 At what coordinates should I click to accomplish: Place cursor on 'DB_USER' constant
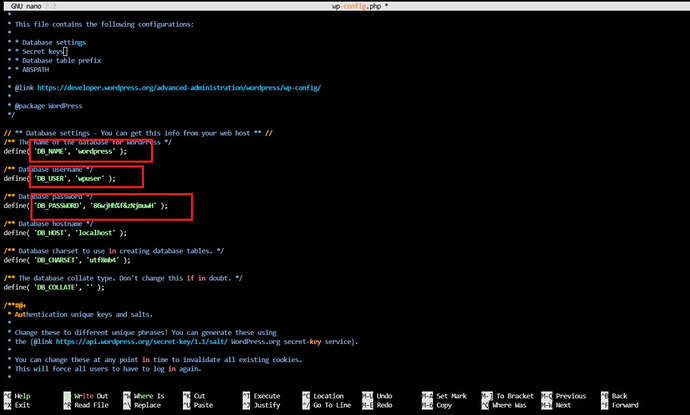(x=50, y=179)
